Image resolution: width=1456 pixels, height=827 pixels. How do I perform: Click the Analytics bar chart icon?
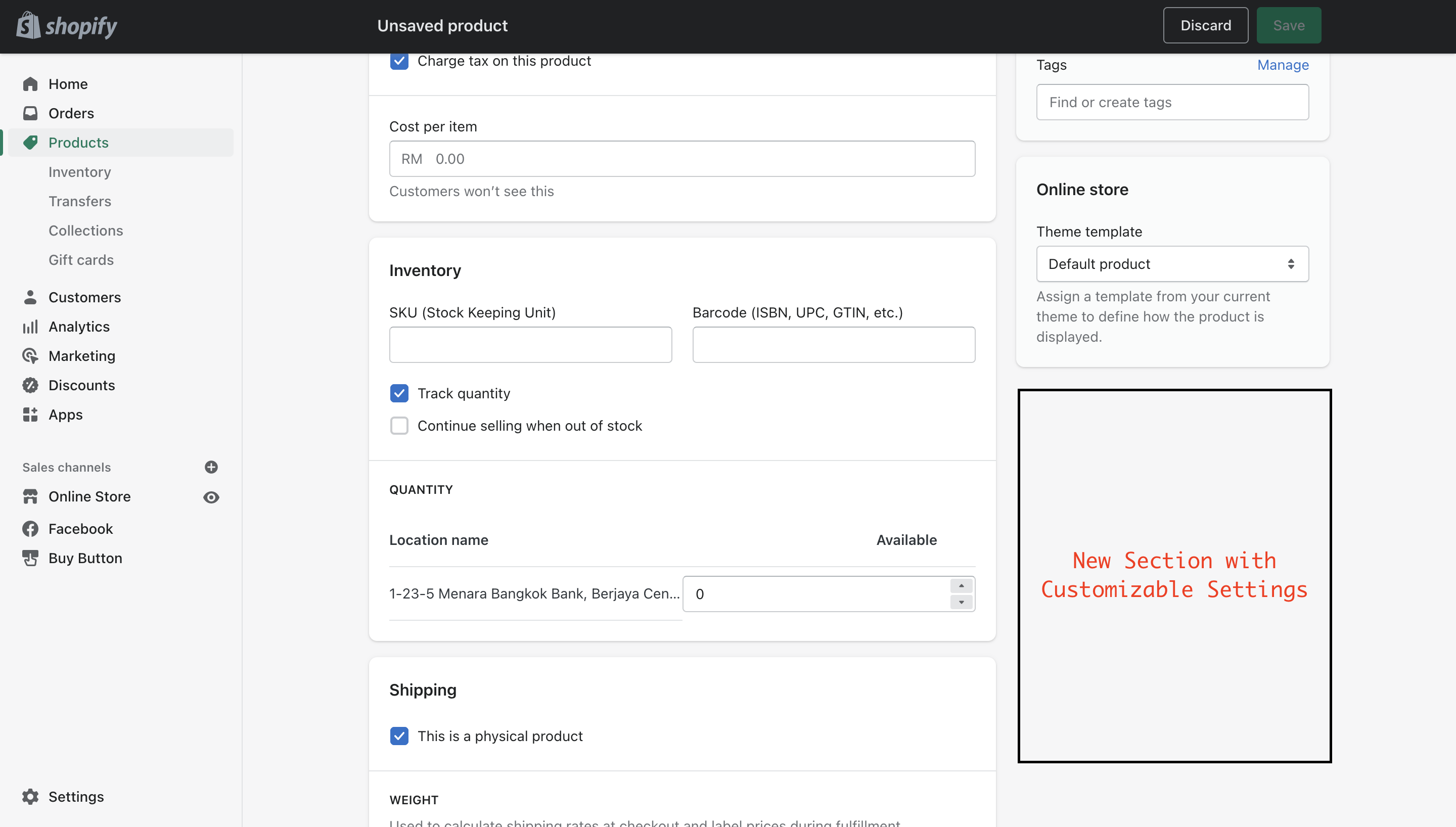pos(30,327)
